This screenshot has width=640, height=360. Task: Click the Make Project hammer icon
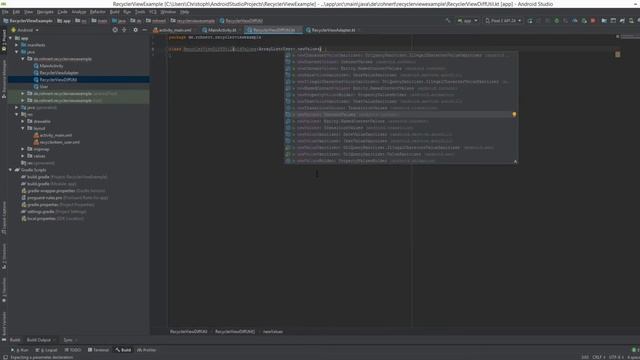coord(448,20)
